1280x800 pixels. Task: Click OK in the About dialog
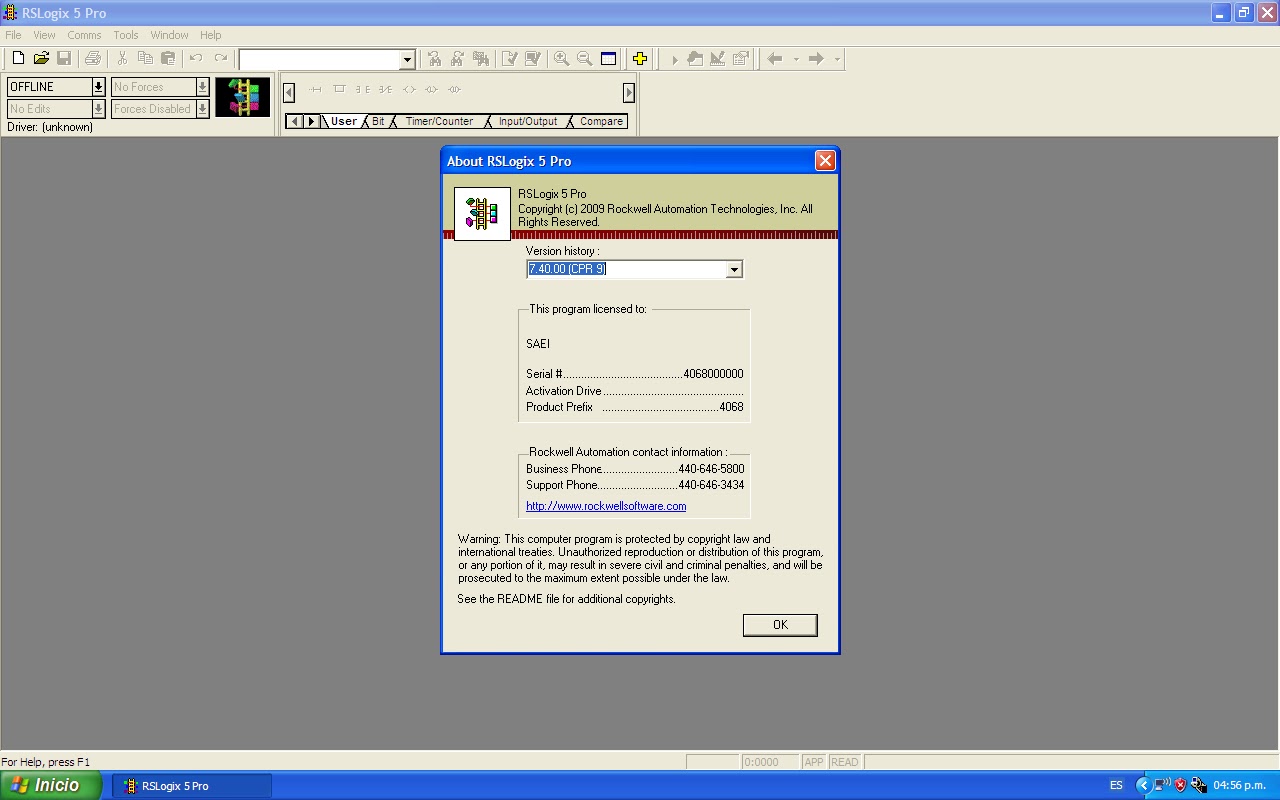click(780, 624)
